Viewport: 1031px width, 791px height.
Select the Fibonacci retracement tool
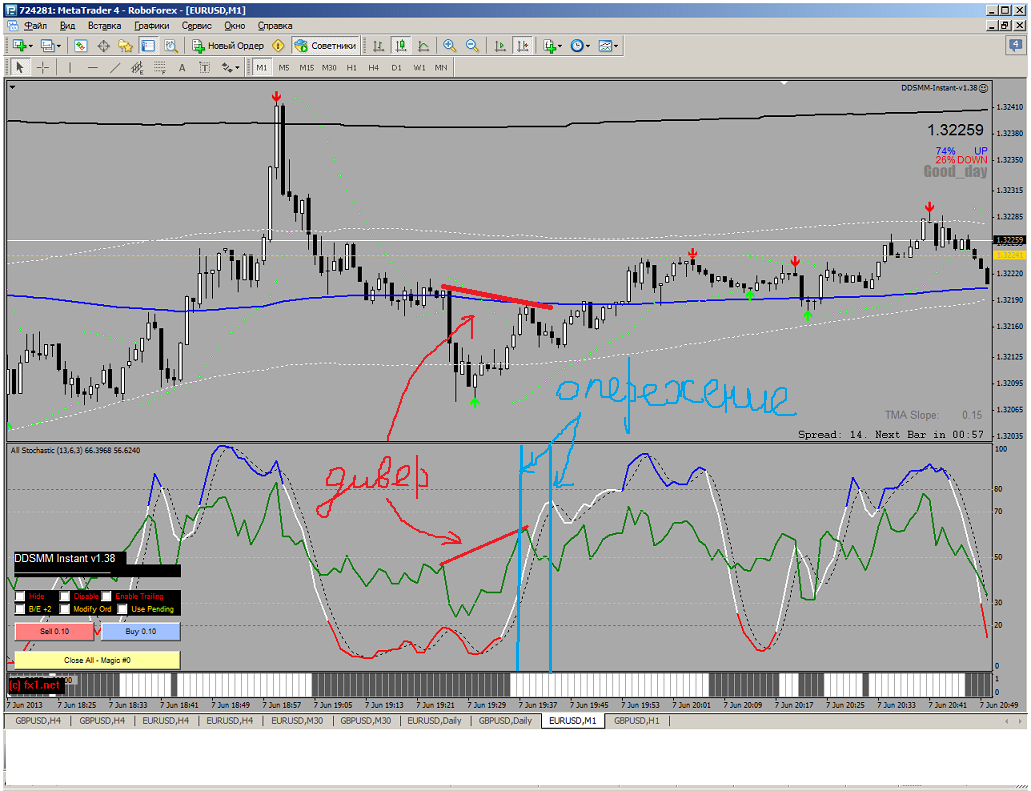[x=159, y=67]
